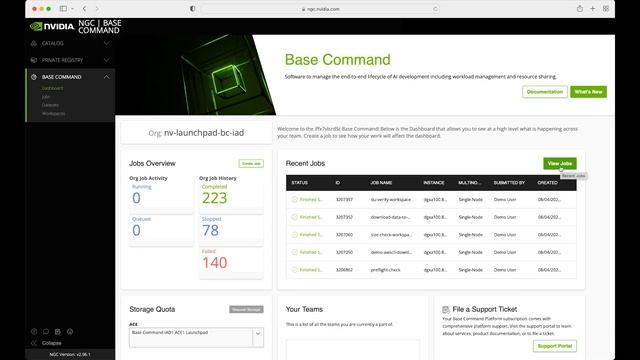Click the What's New button
The height and width of the screenshot is (360, 640).
click(589, 92)
